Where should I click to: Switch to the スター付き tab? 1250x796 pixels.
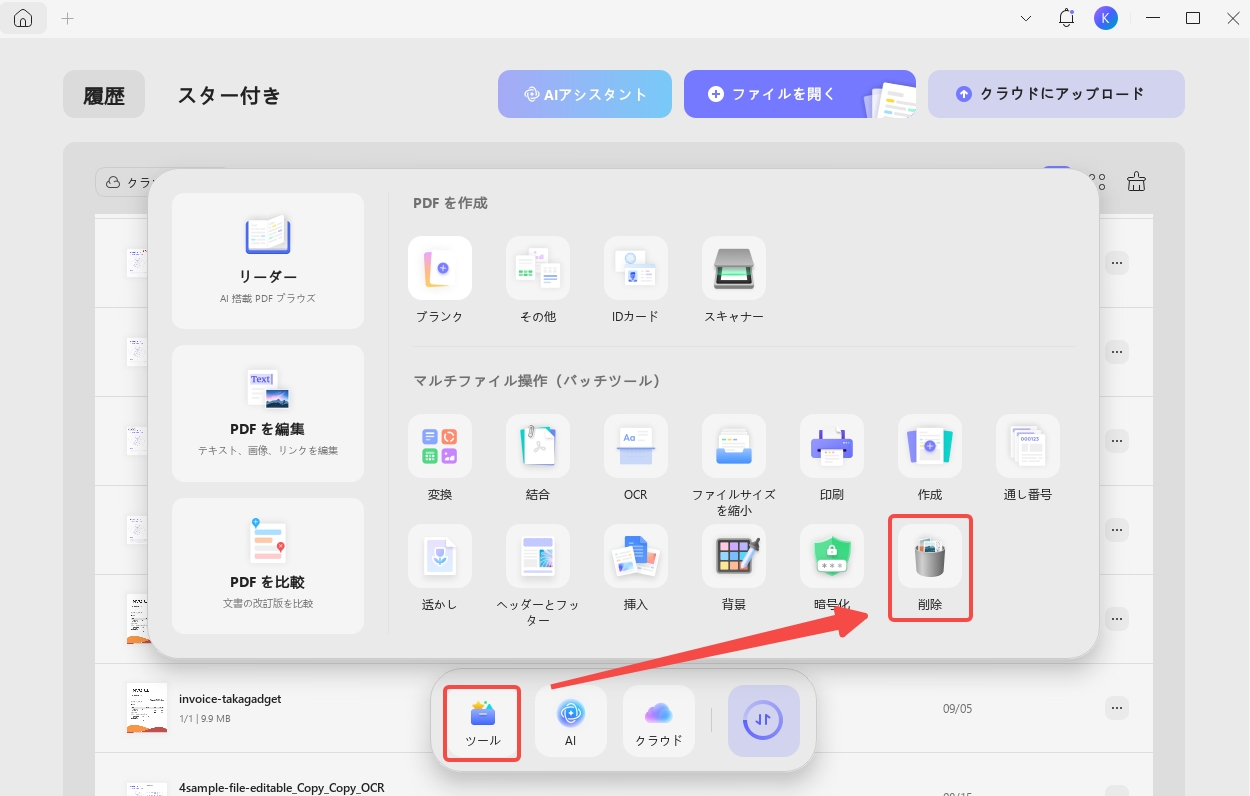tap(229, 95)
